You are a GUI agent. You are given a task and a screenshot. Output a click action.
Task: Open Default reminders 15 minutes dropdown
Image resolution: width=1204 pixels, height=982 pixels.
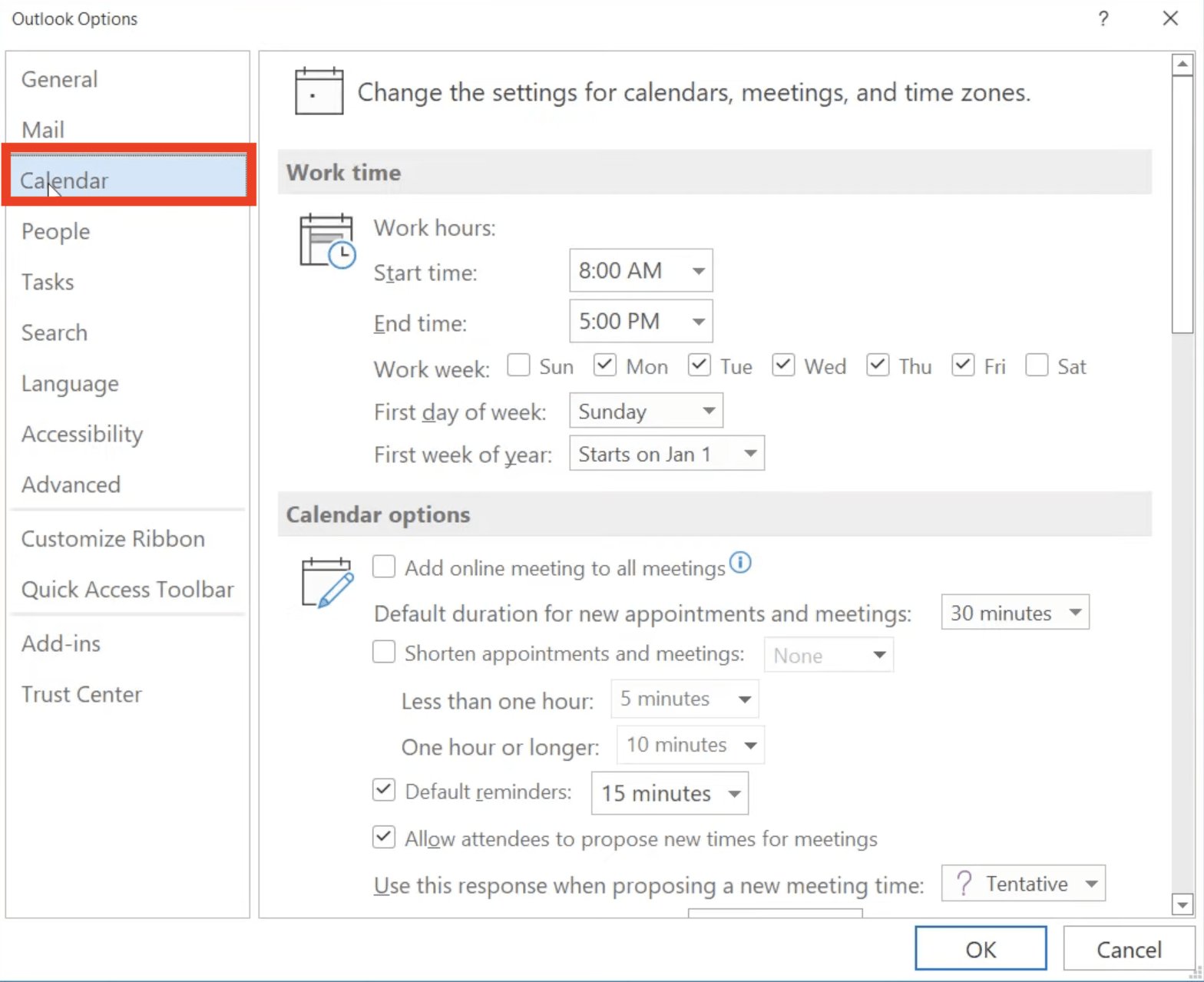670,793
